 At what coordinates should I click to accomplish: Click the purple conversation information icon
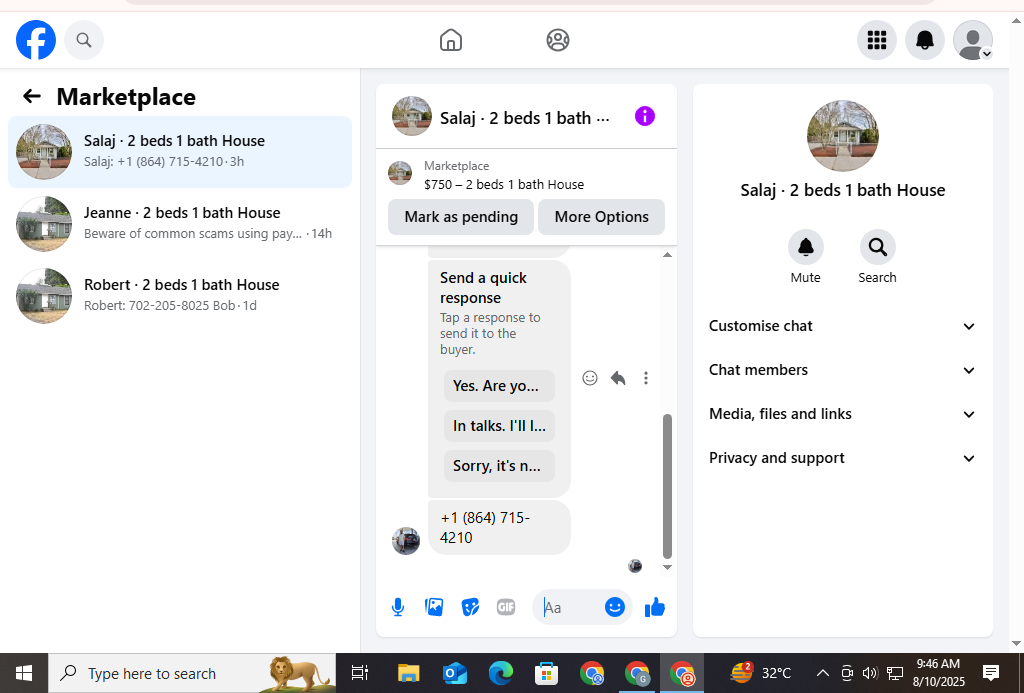coord(645,117)
